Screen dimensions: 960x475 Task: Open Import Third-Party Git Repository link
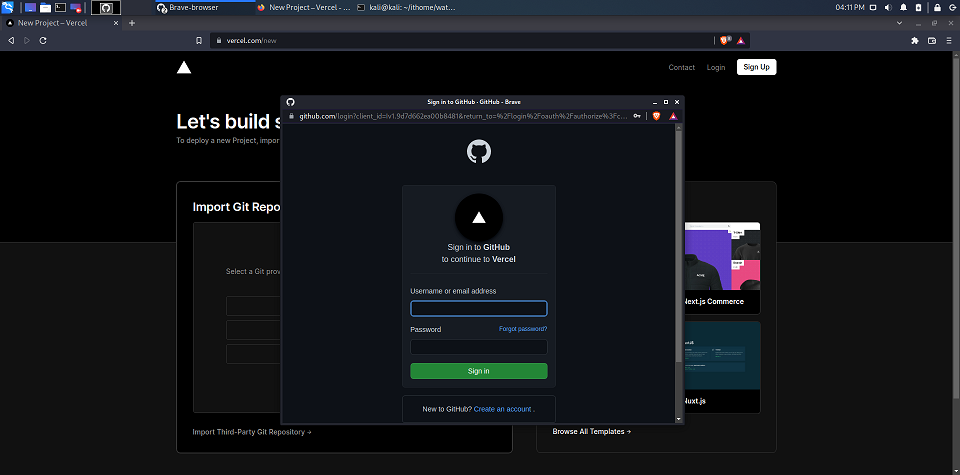[x=252, y=432]
